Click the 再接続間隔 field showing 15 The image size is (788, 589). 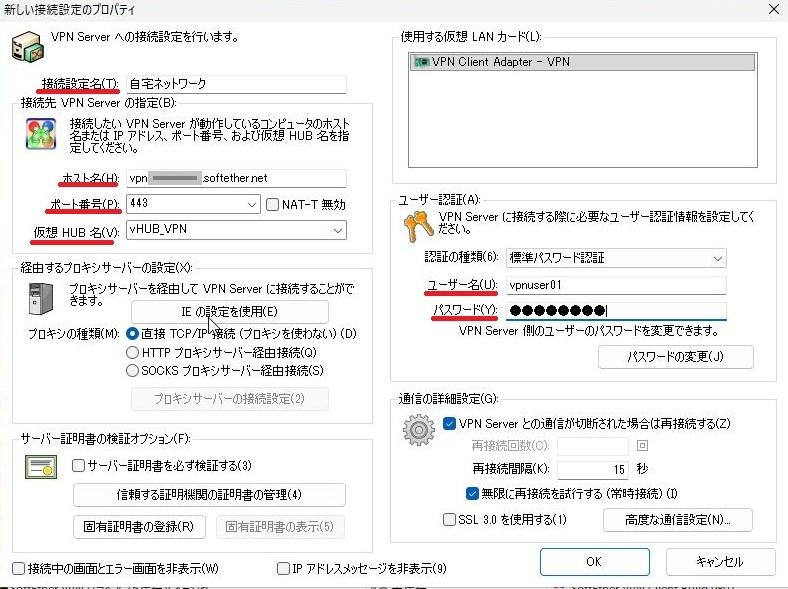(x=593, y=469)
